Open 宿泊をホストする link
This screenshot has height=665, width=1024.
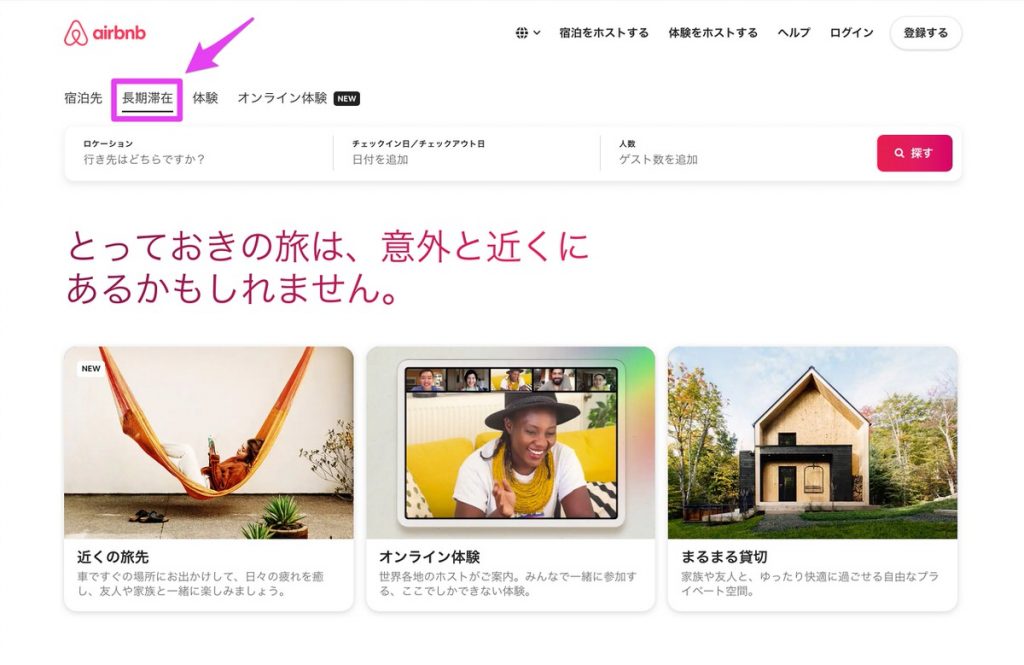603,33
